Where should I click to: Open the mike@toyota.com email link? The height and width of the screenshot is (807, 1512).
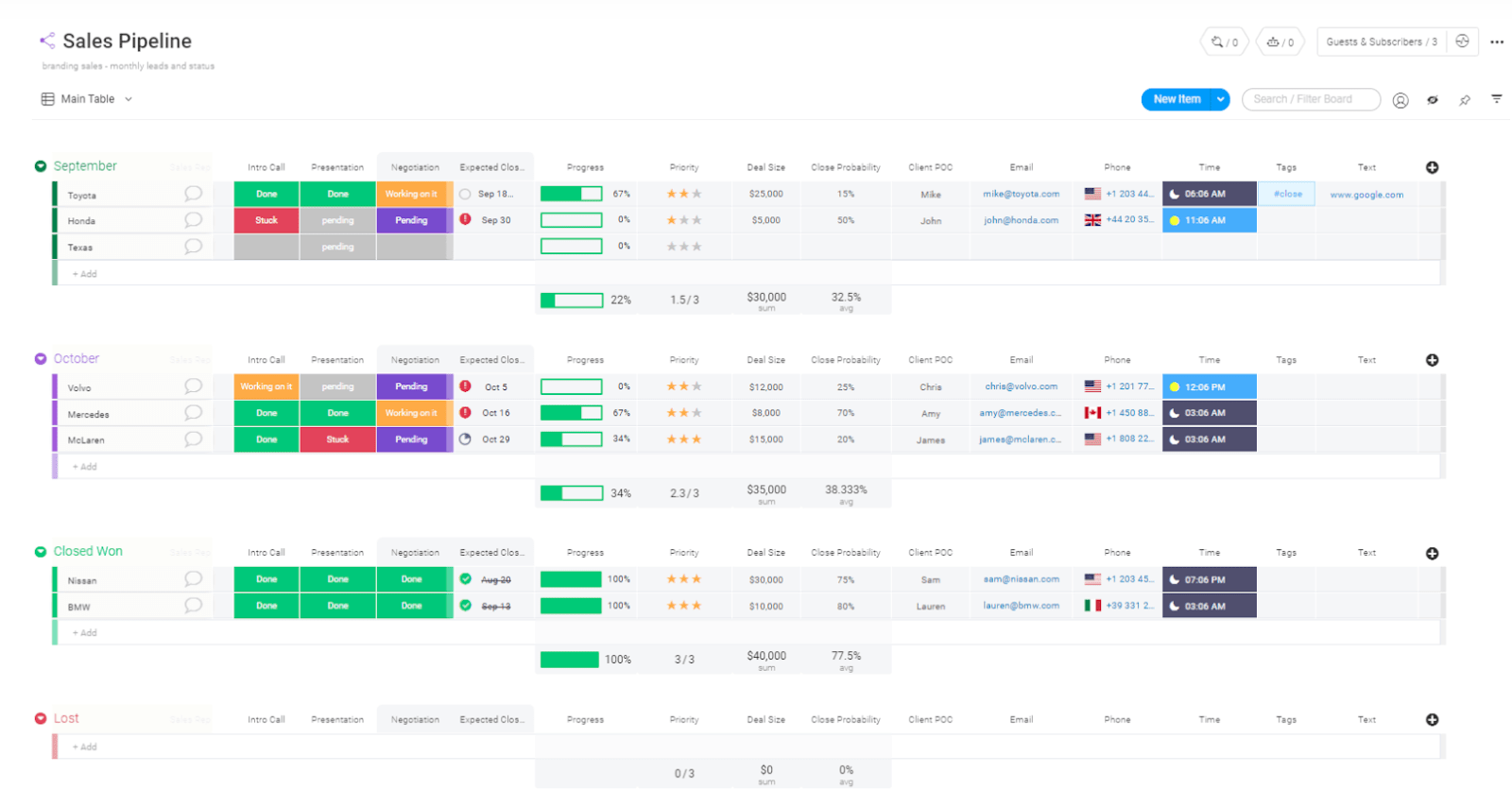[1021, 194]
